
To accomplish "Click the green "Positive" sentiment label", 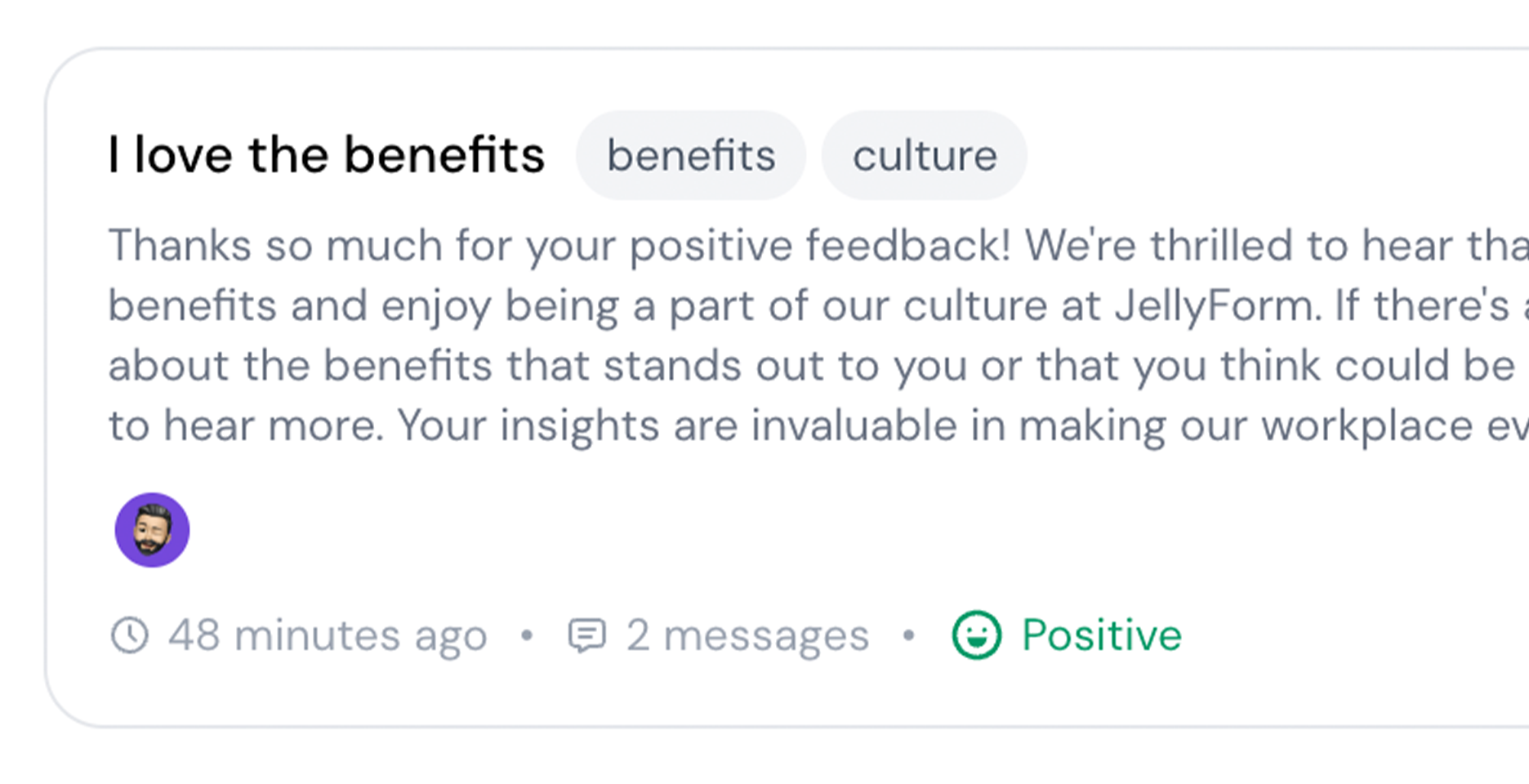I will click(1101, 635).
